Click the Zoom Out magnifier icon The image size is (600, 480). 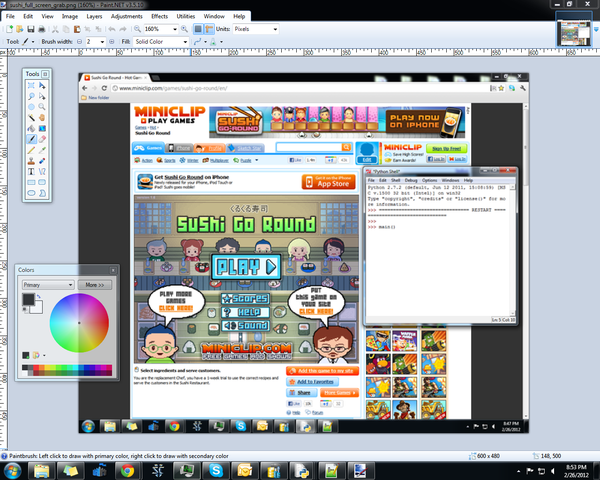pyautogui.click(x=137, y=29)
